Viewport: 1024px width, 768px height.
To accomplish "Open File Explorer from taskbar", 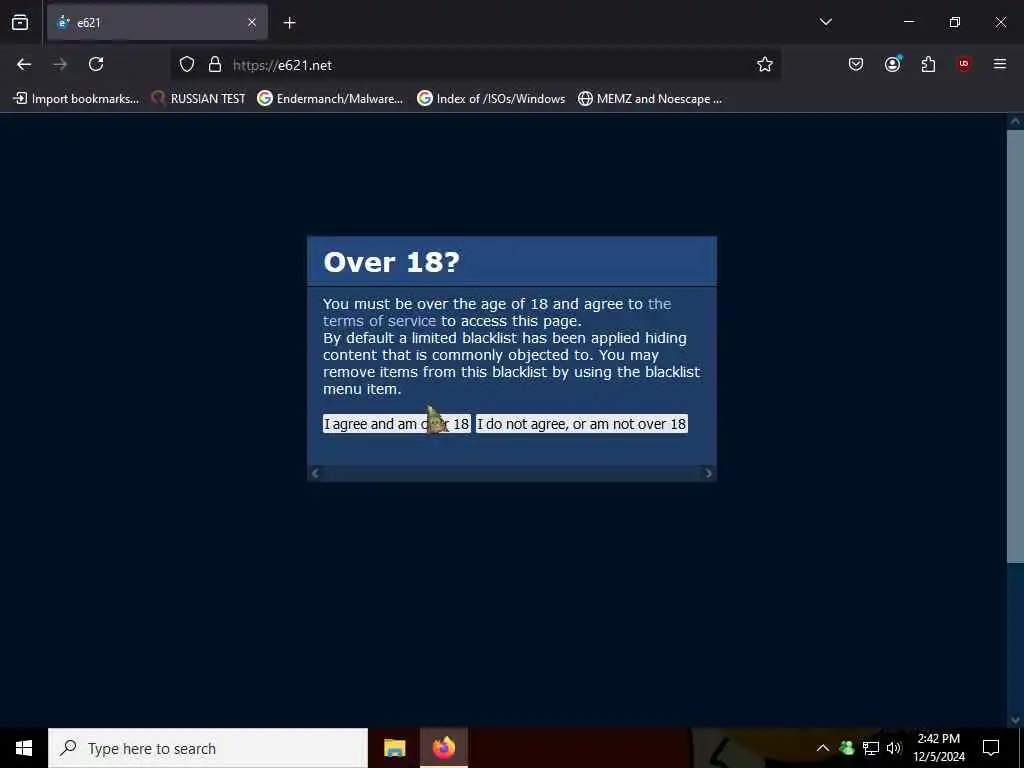I will point(394,748).
